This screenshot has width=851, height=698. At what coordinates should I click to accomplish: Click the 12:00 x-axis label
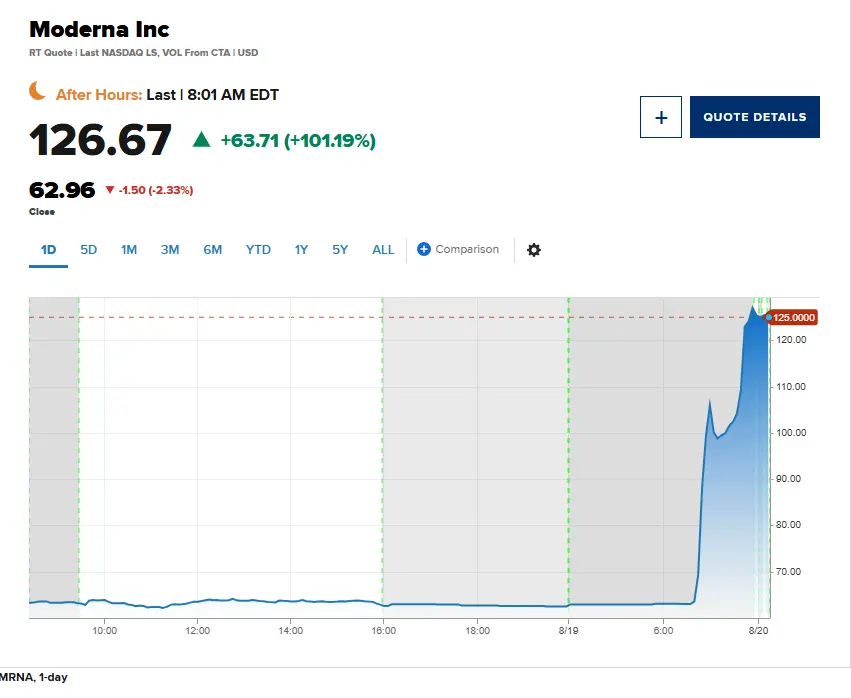coord(197,631)
